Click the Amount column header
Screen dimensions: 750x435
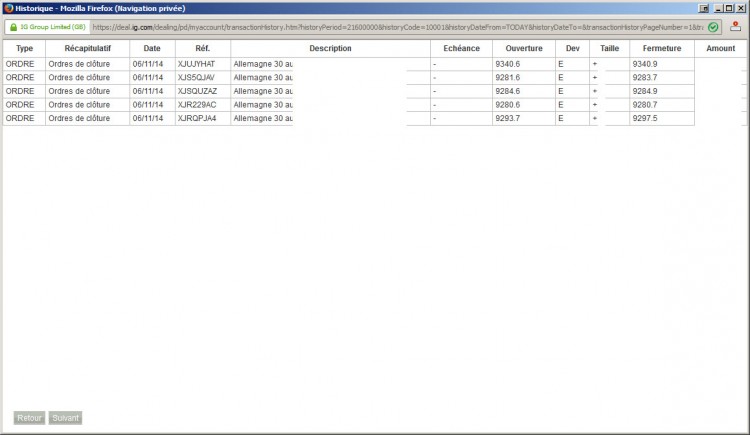[x=720, y=48]
